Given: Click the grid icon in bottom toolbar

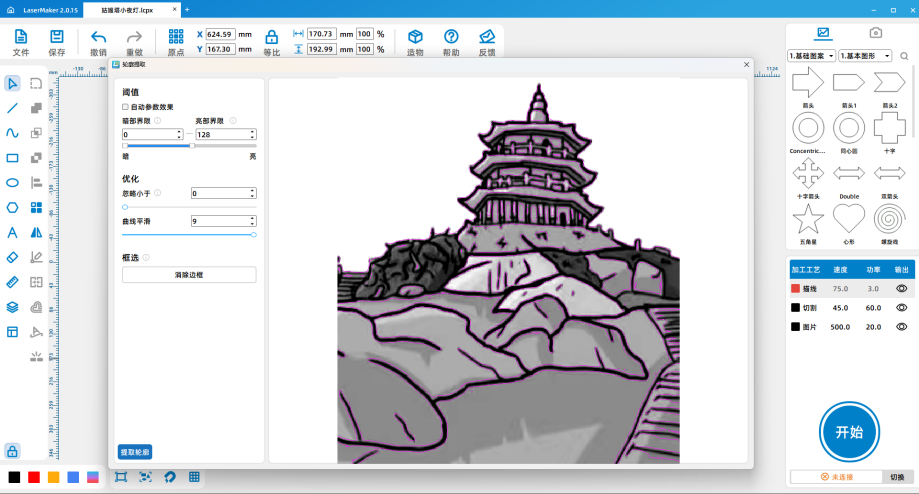Looking at the screenshot, I should tap(195, 477).
